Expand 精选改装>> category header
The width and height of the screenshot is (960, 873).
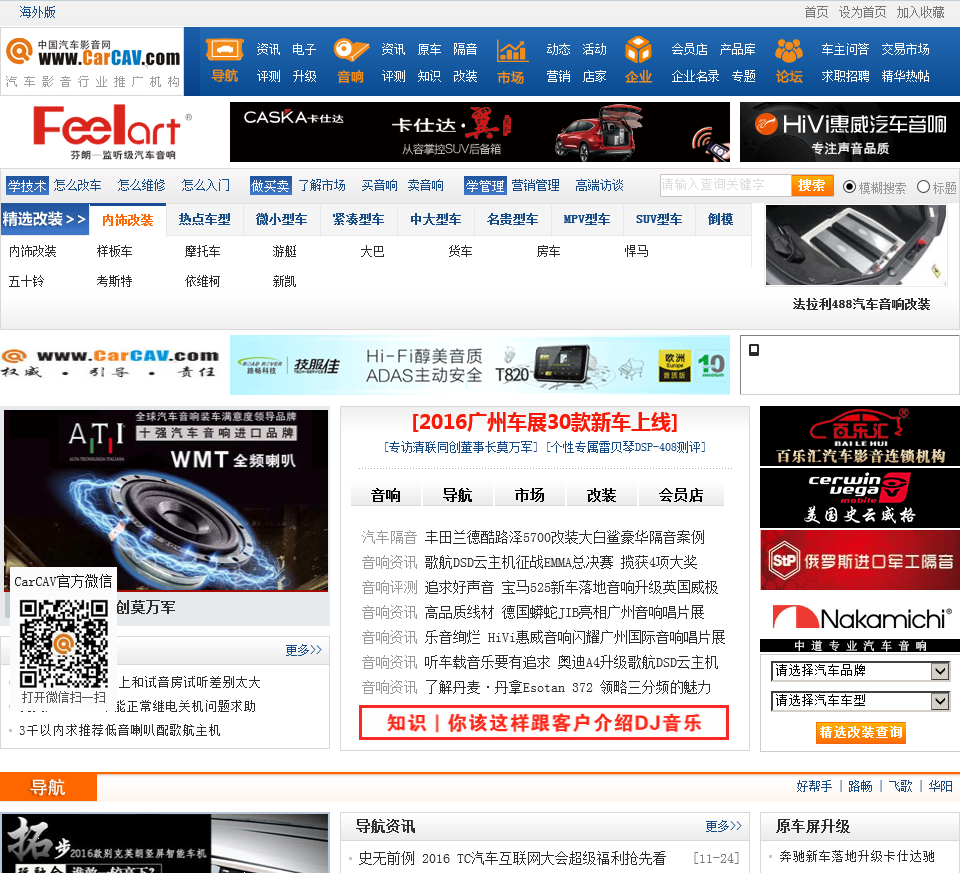coord(44,219)
